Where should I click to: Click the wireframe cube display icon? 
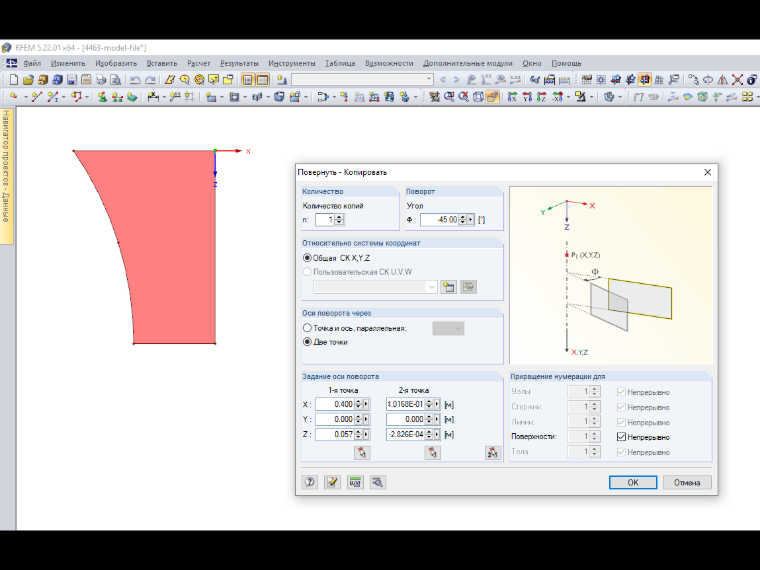coord(478,97)
